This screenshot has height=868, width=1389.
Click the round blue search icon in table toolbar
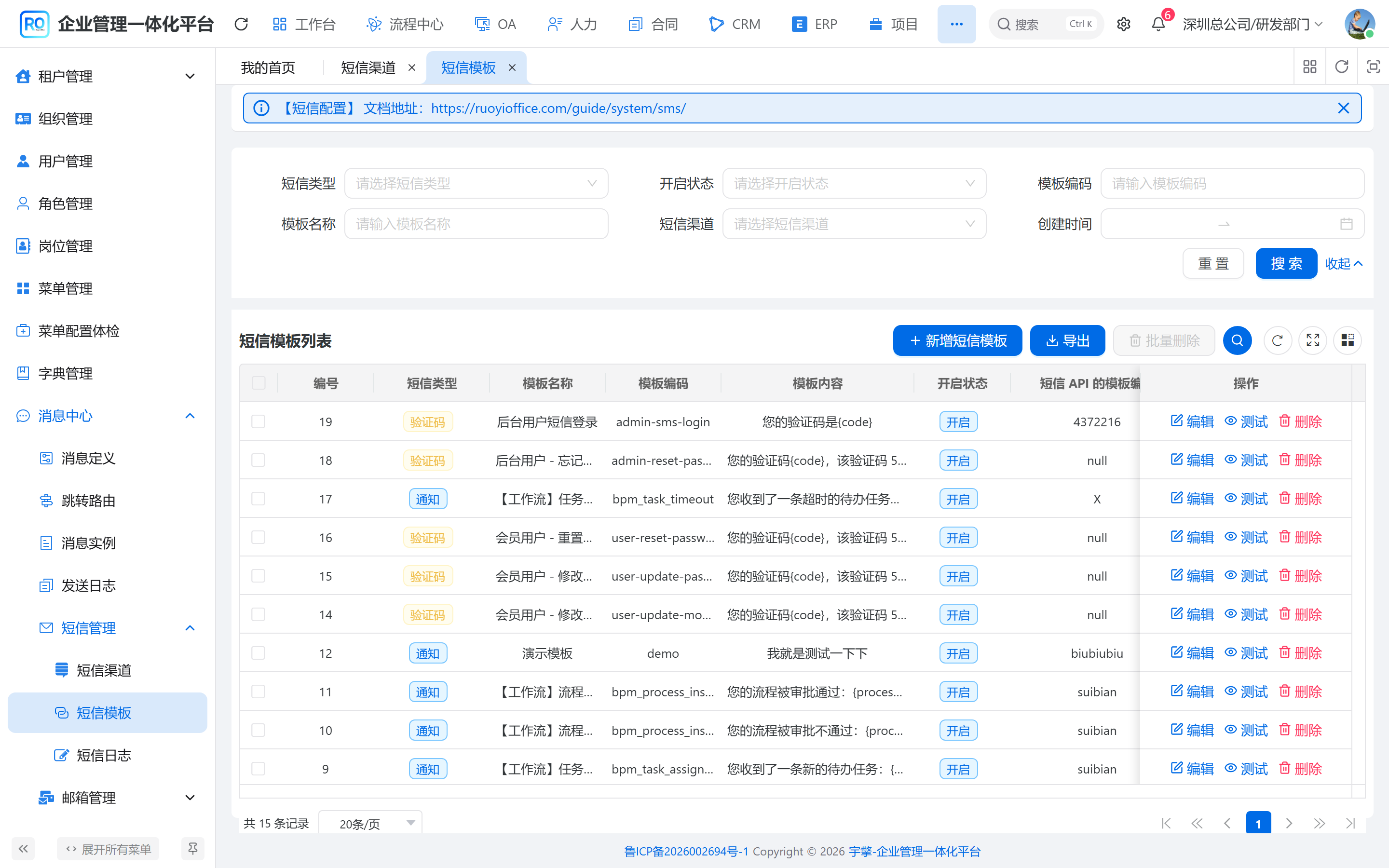(x=1237, y=340)
